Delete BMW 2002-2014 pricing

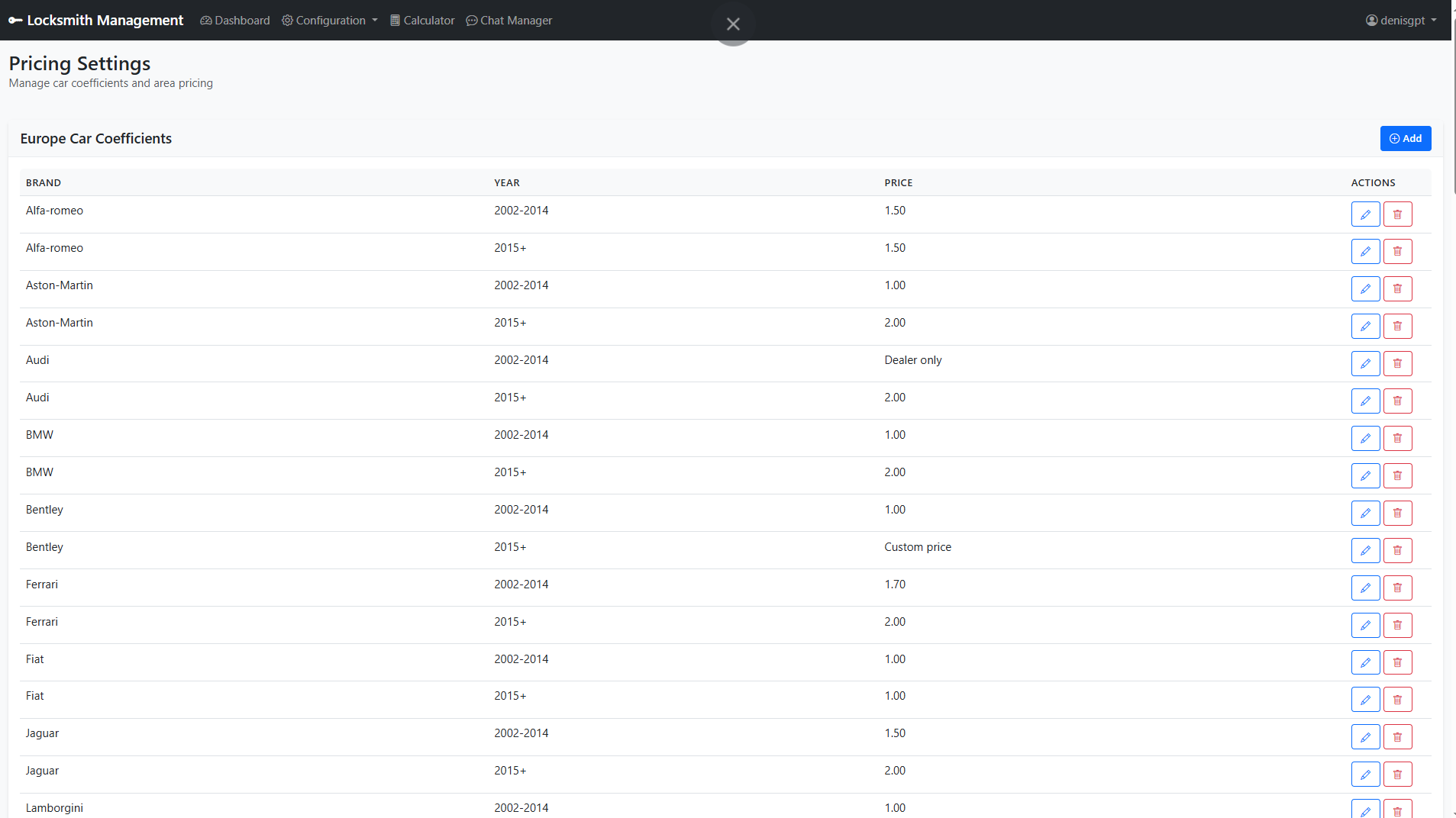tap(1397, 439)
